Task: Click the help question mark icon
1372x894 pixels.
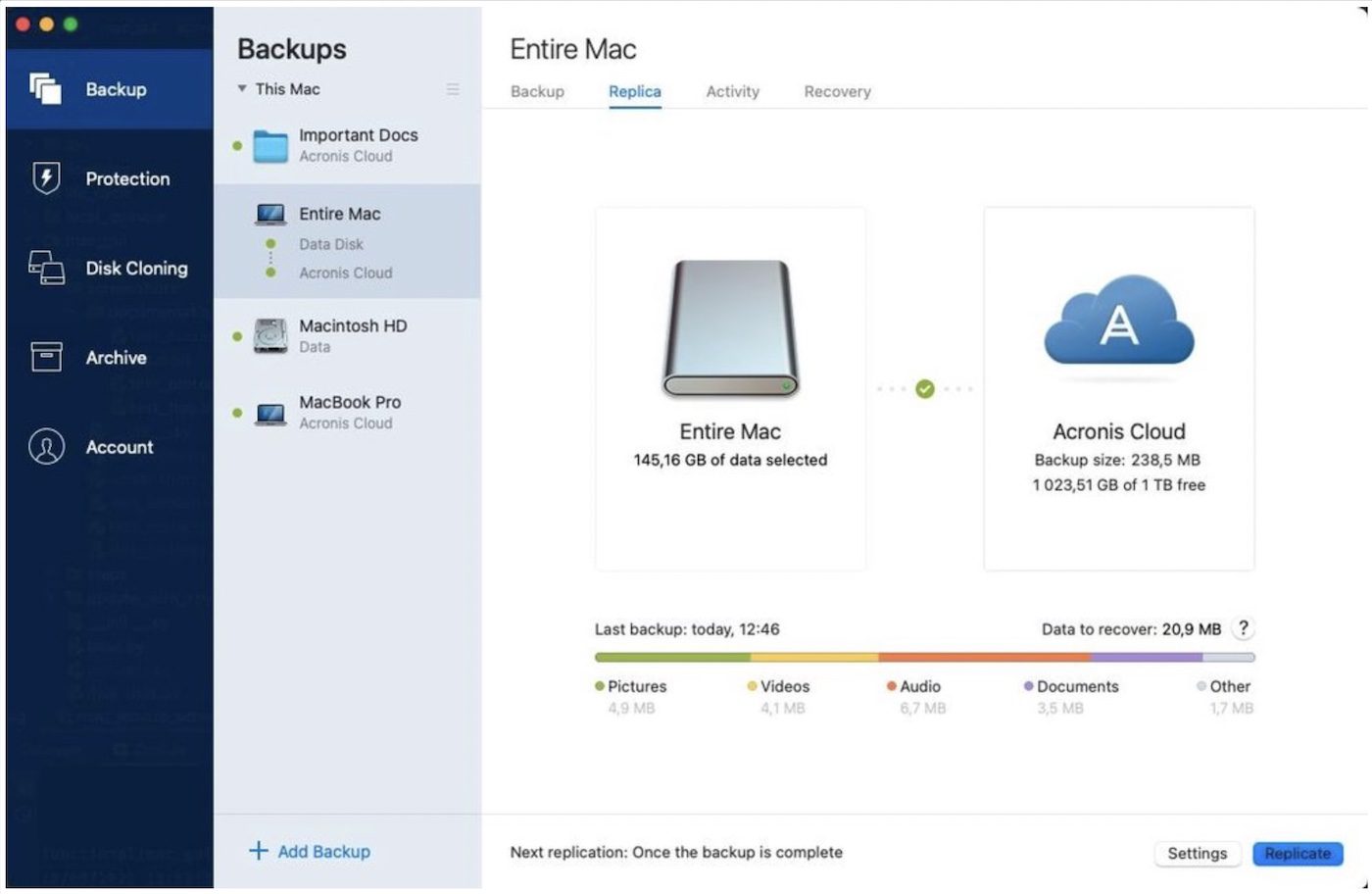Action: (1243, 628)
